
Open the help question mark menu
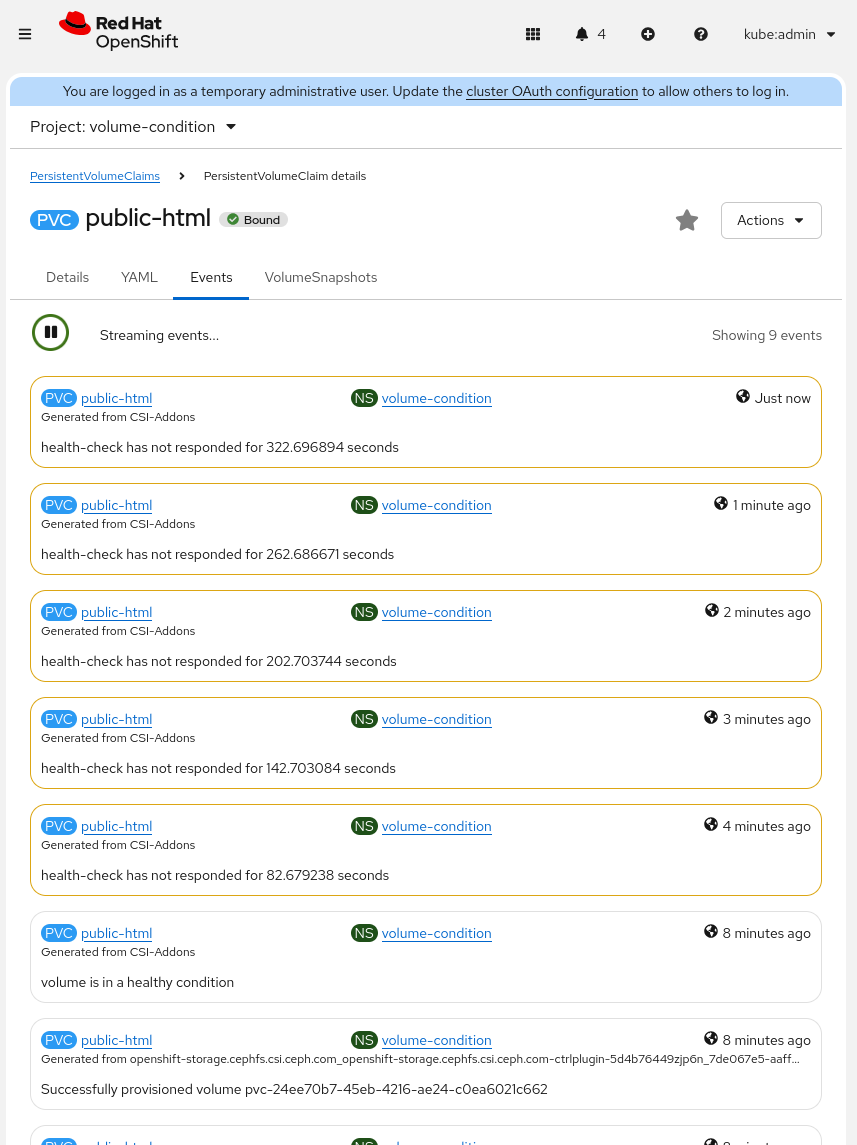tap(700, 34)
